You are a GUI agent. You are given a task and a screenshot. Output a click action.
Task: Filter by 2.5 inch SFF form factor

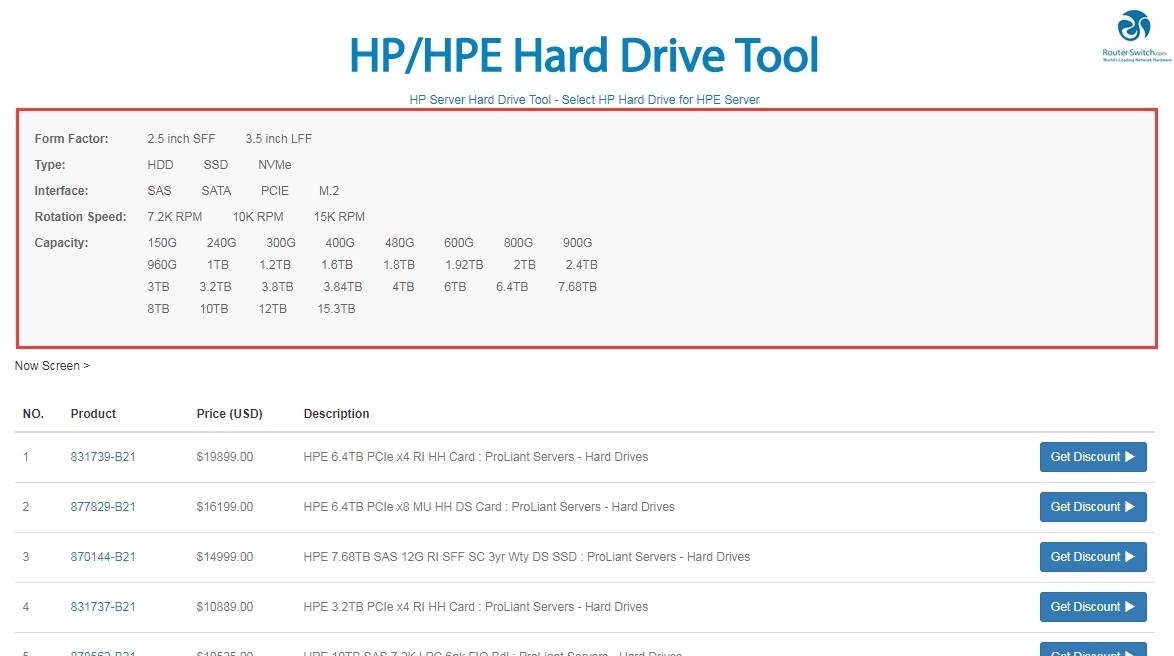tap(181, 139)
